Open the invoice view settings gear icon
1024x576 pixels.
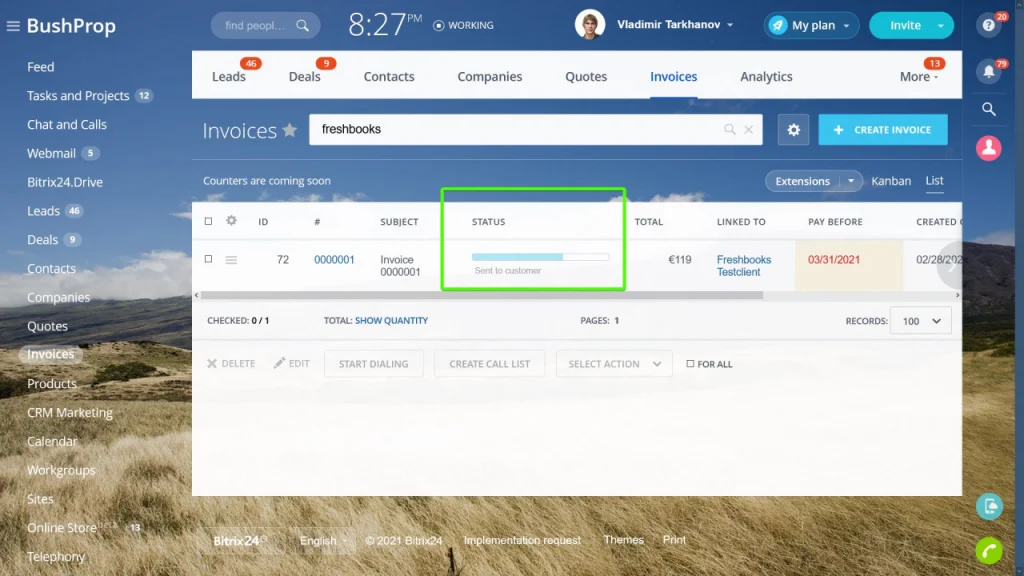793,130
